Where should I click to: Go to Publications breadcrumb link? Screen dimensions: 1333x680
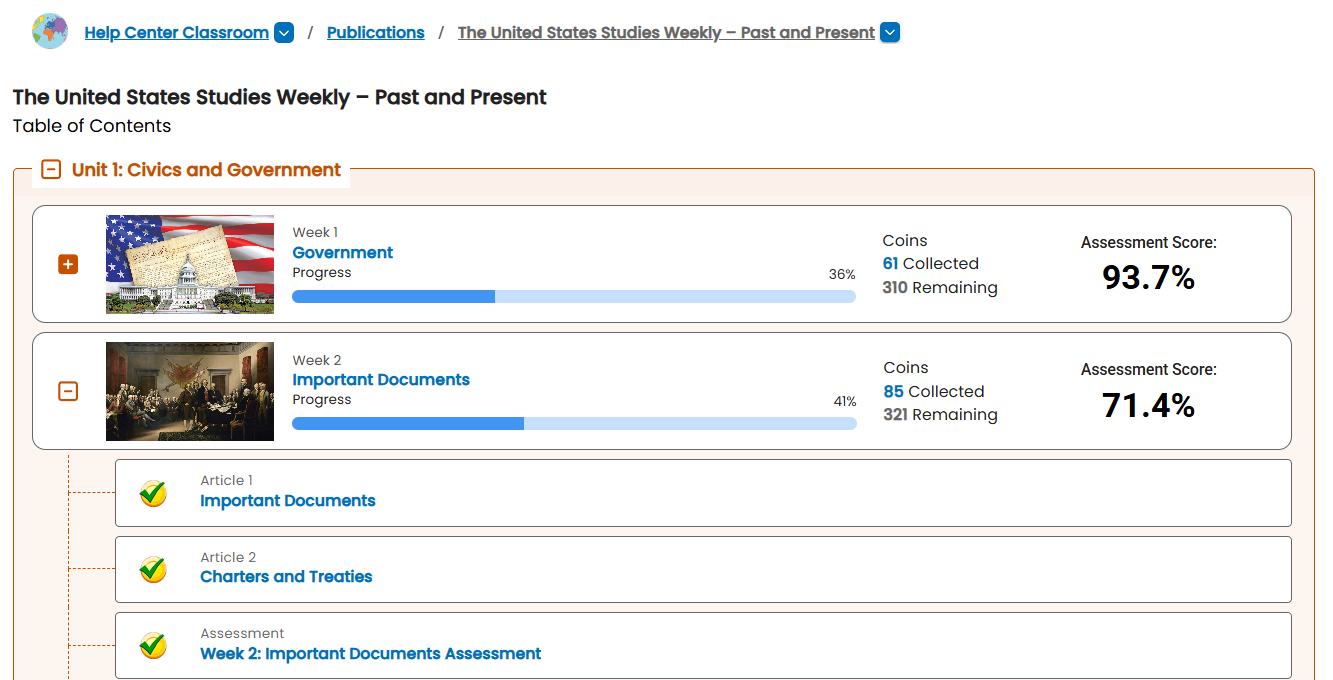point(375,33)
